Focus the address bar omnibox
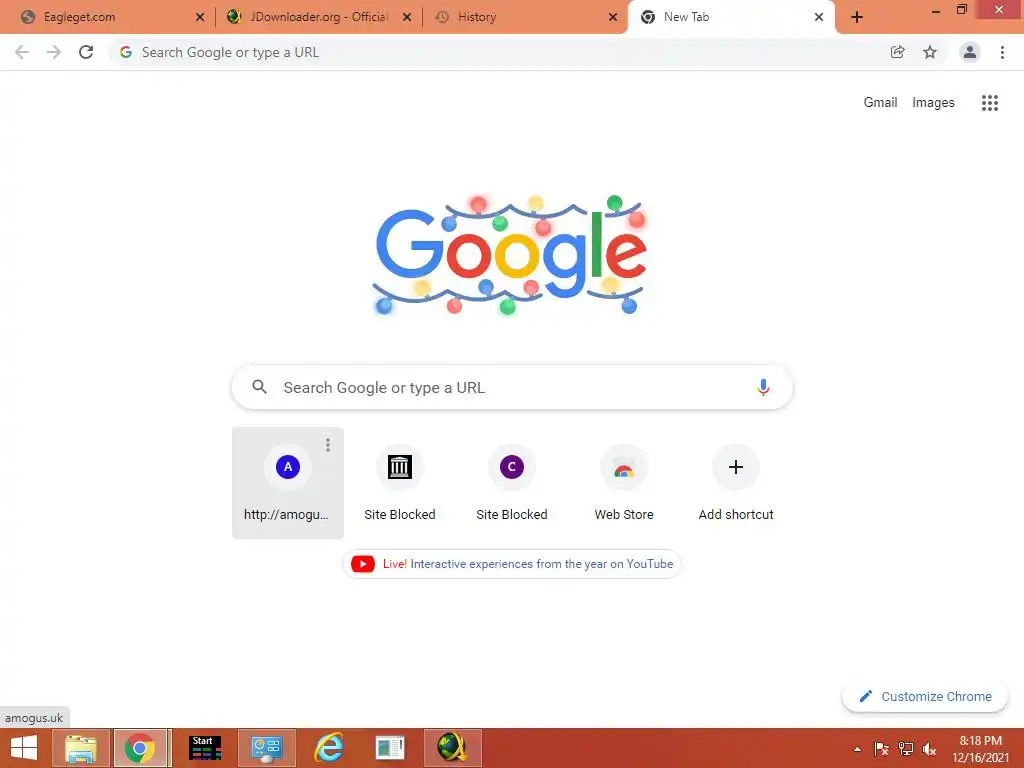 496,52
